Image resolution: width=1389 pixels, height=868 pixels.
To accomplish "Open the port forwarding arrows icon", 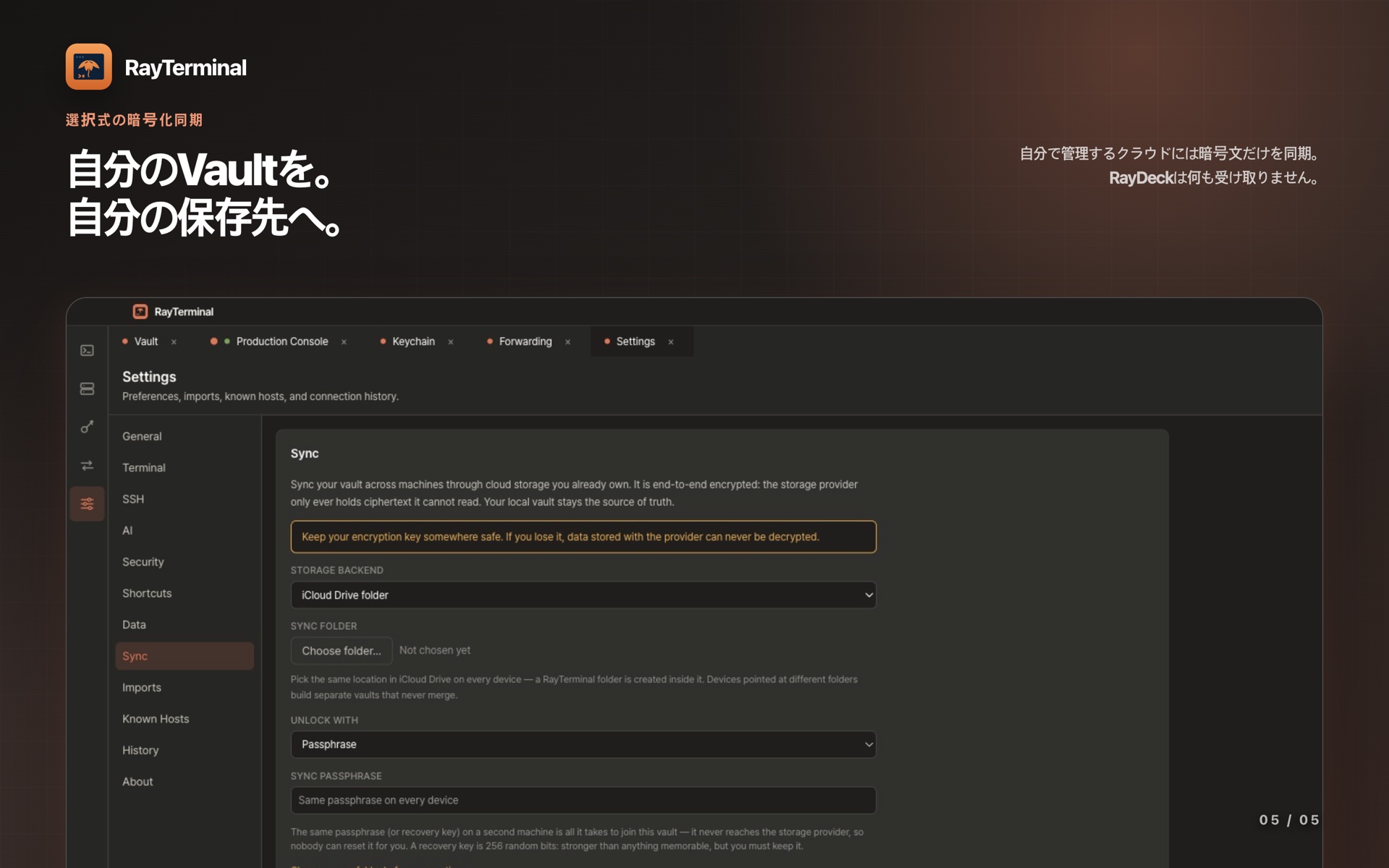I will tap(87, 466).
